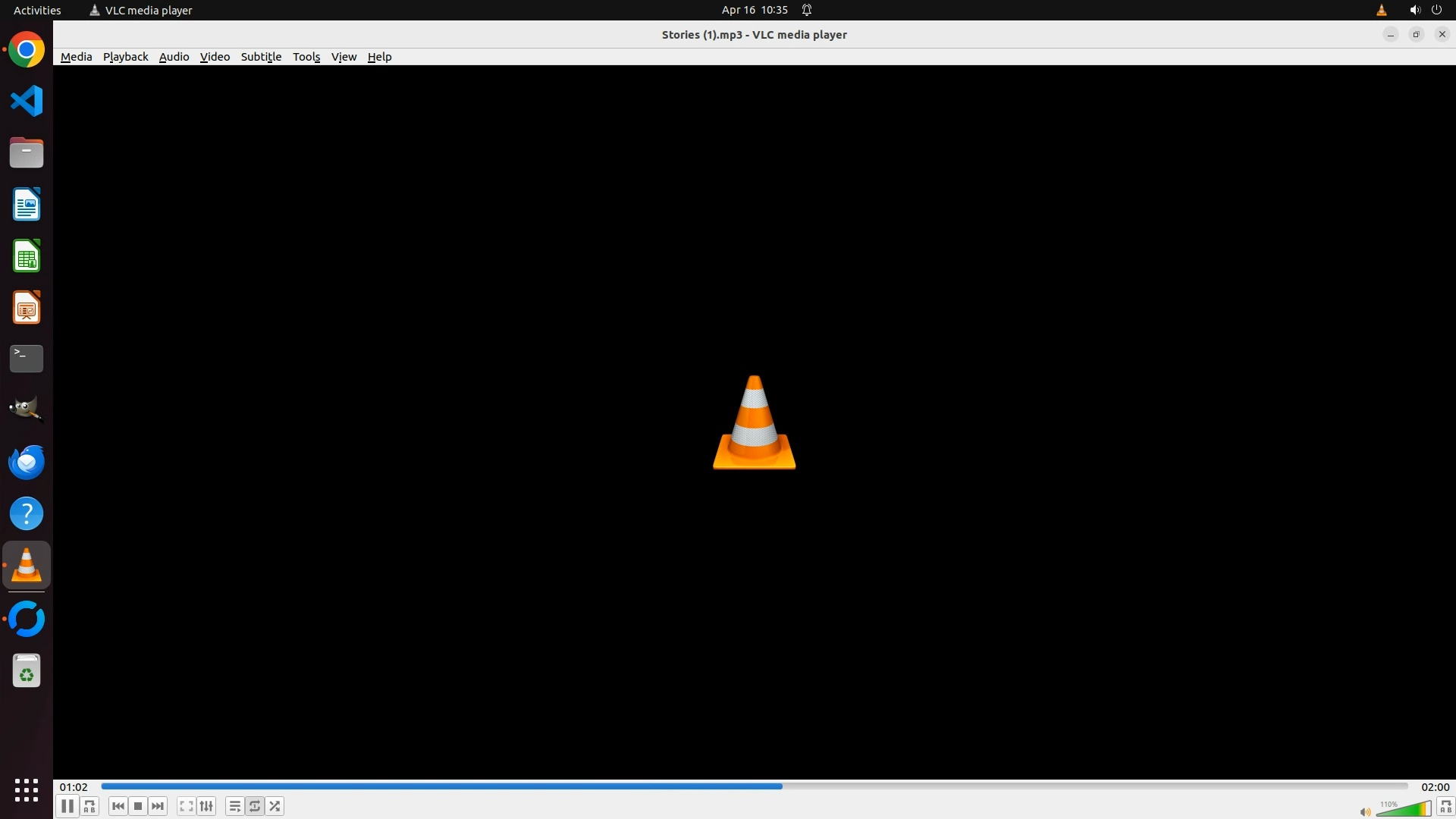
Task: Skip to the previous media track
Action: click(118, 806)
